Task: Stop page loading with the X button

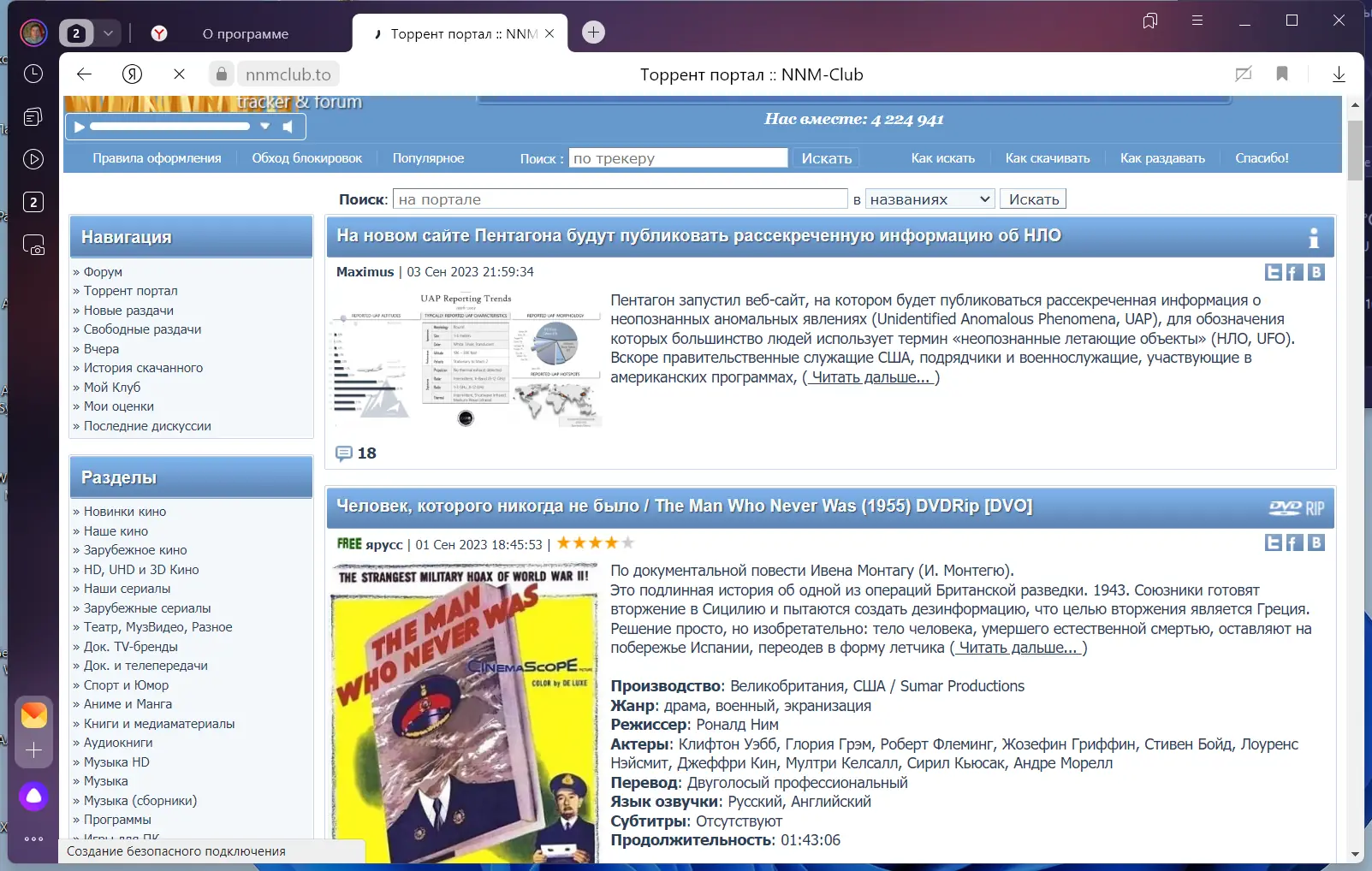Action: (x=179, y=74)
